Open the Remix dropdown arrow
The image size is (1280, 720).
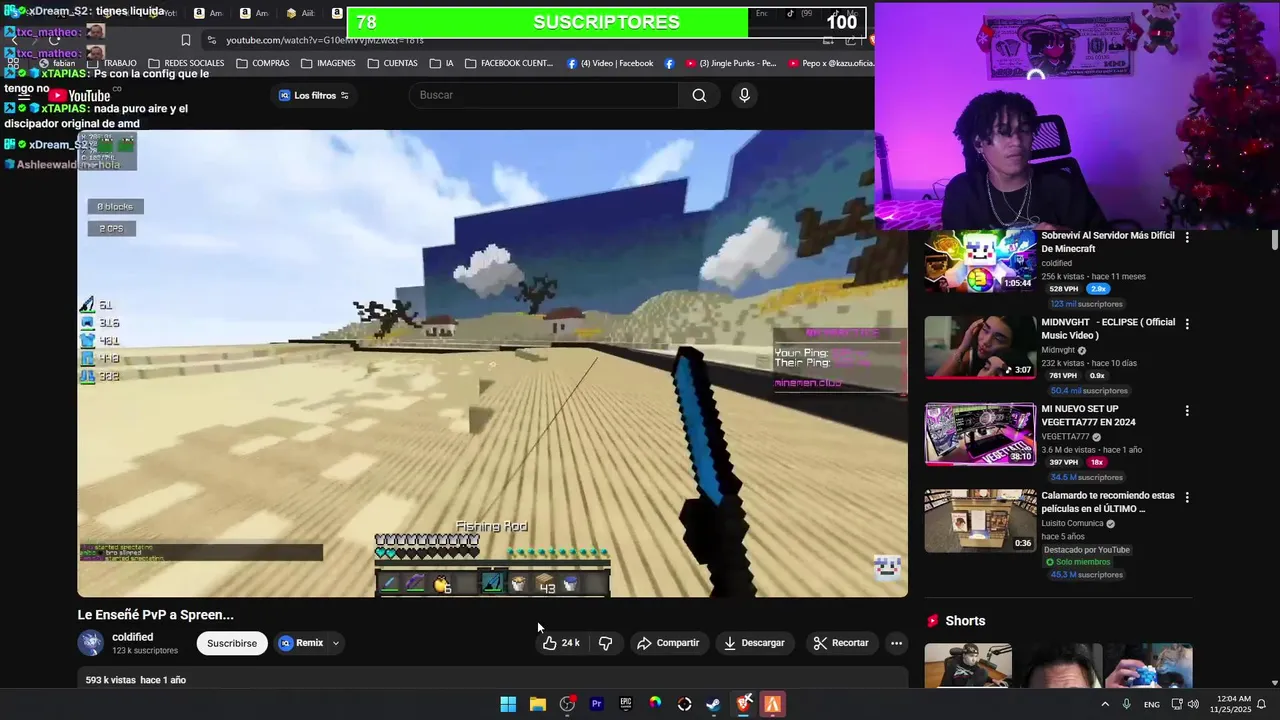point(336,643)
